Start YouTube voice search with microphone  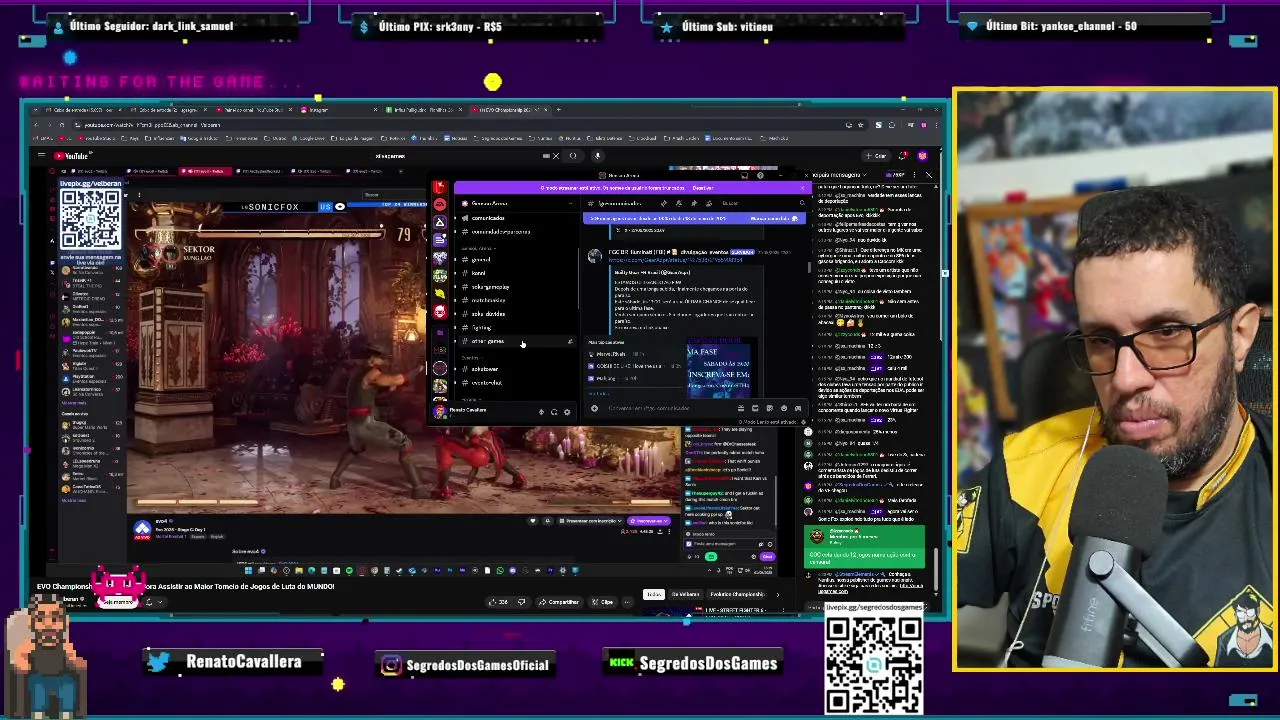click(x=597, y=156)
